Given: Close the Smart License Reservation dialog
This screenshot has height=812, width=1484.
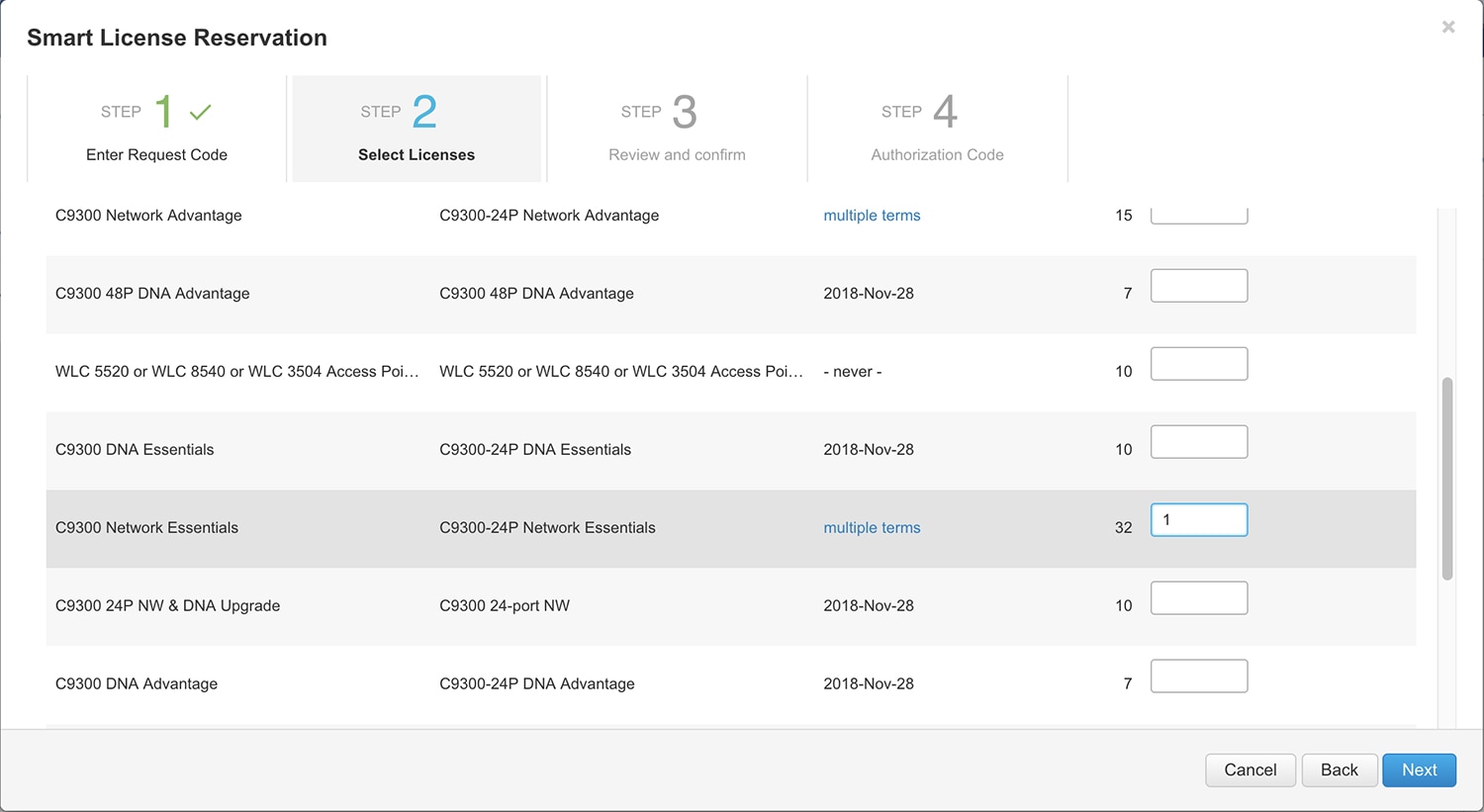Looking at the screenshot, I should click(x=1448, y=27).
